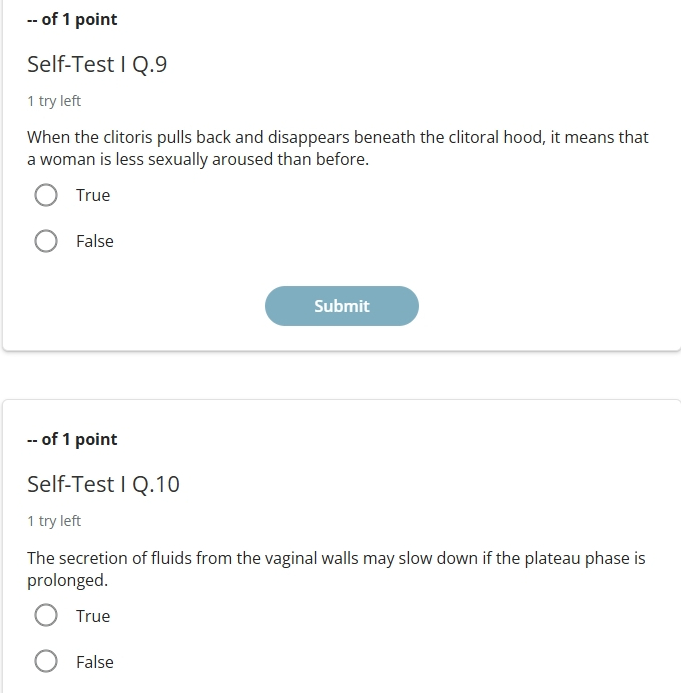Image resolution: width=681 pixels, height=693 pixels.
Task: Choose the False radio button for Q.10
Action: (x=46, y=661)
